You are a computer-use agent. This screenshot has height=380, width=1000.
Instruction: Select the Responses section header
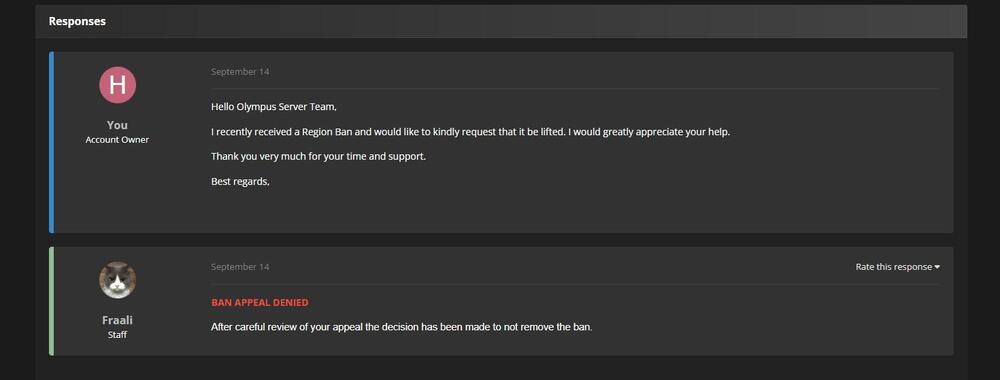click(x=77, y=21)
